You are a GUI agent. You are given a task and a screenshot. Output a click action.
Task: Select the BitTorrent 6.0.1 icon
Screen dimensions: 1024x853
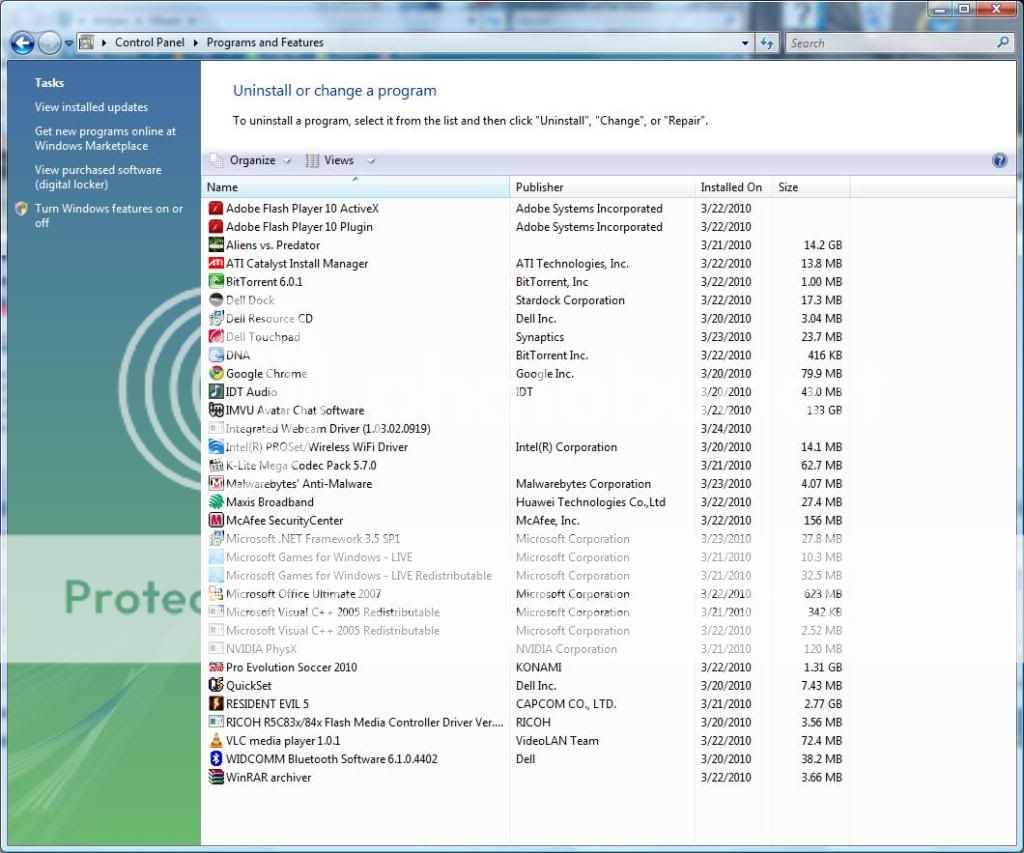(x=216, y=282)
